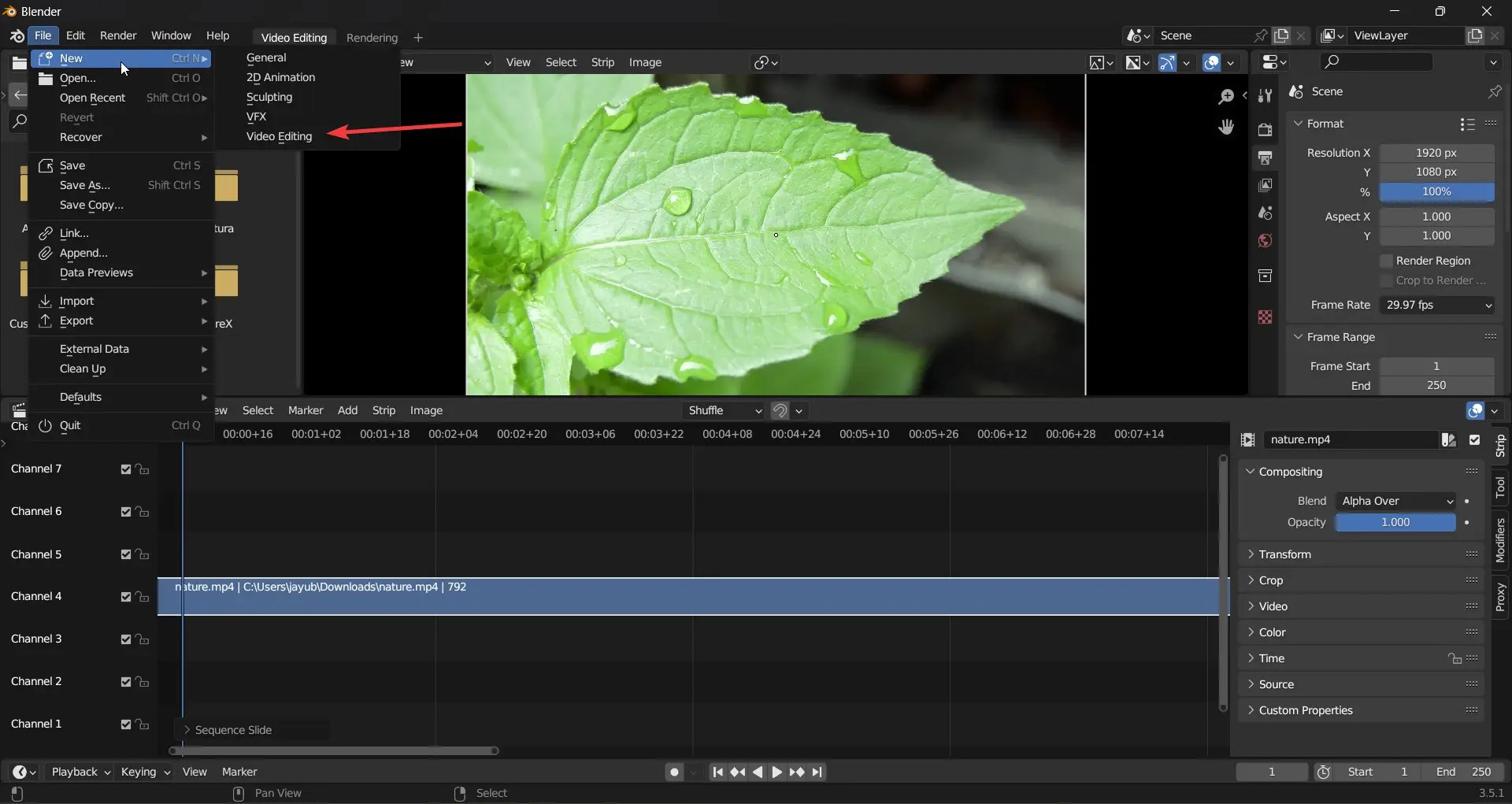Viewport: 1512px width, 804px height.
Task: Jump to the last frame with skip-end control
Action: 817,772
